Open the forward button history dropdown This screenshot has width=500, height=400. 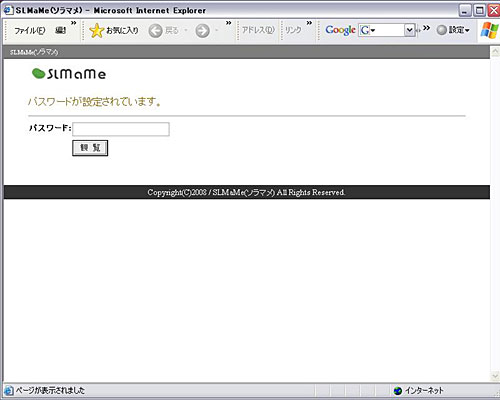point(217,31)
